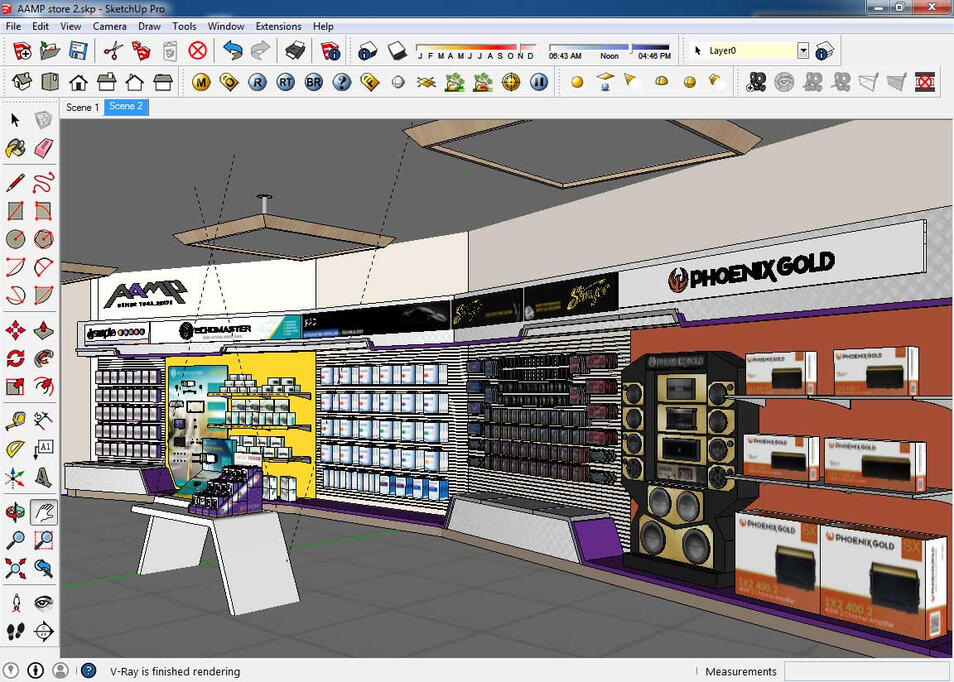
Task: Select the Move tool
Action: pos(16,331)
